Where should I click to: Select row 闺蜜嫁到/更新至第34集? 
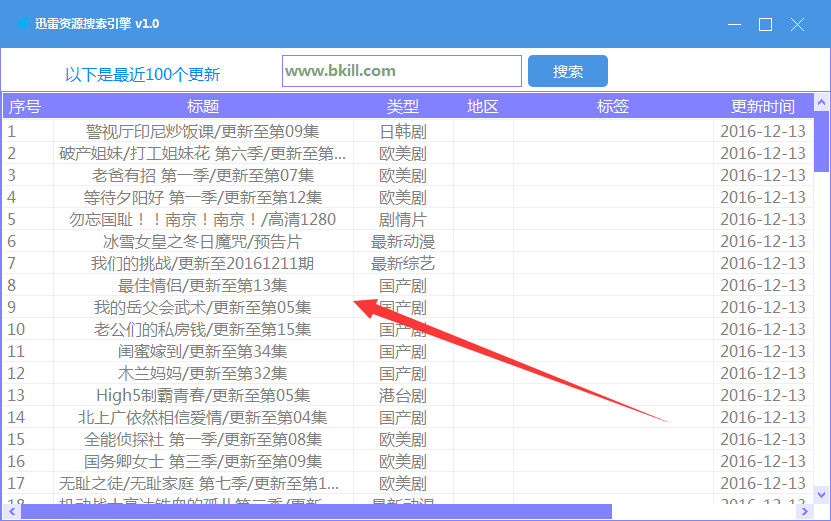point(408,351)
